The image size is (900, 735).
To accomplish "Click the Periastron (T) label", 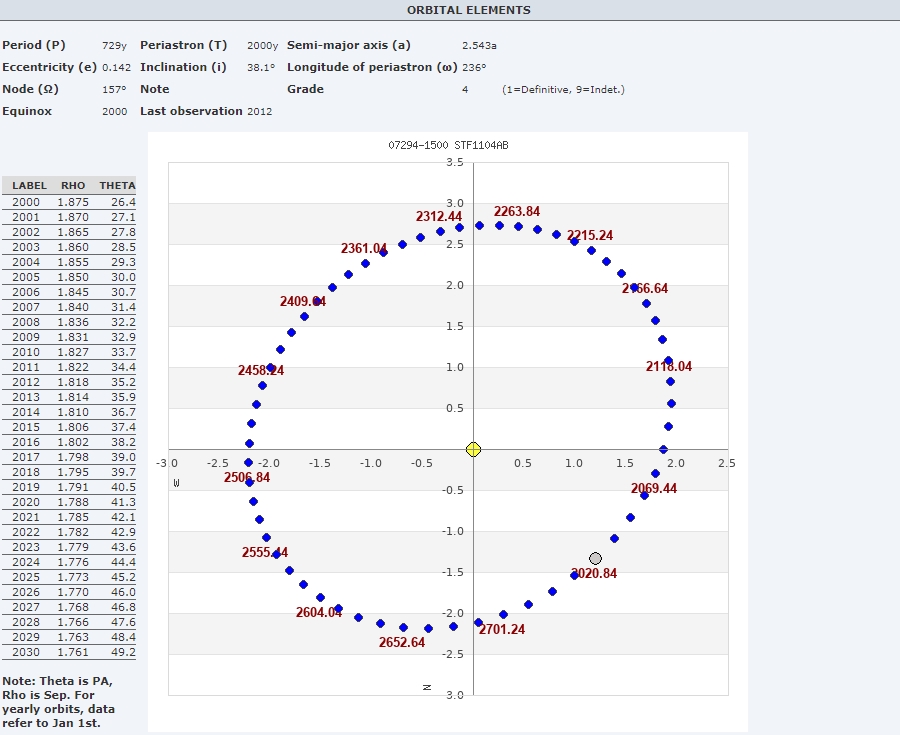I will [184, 45].
